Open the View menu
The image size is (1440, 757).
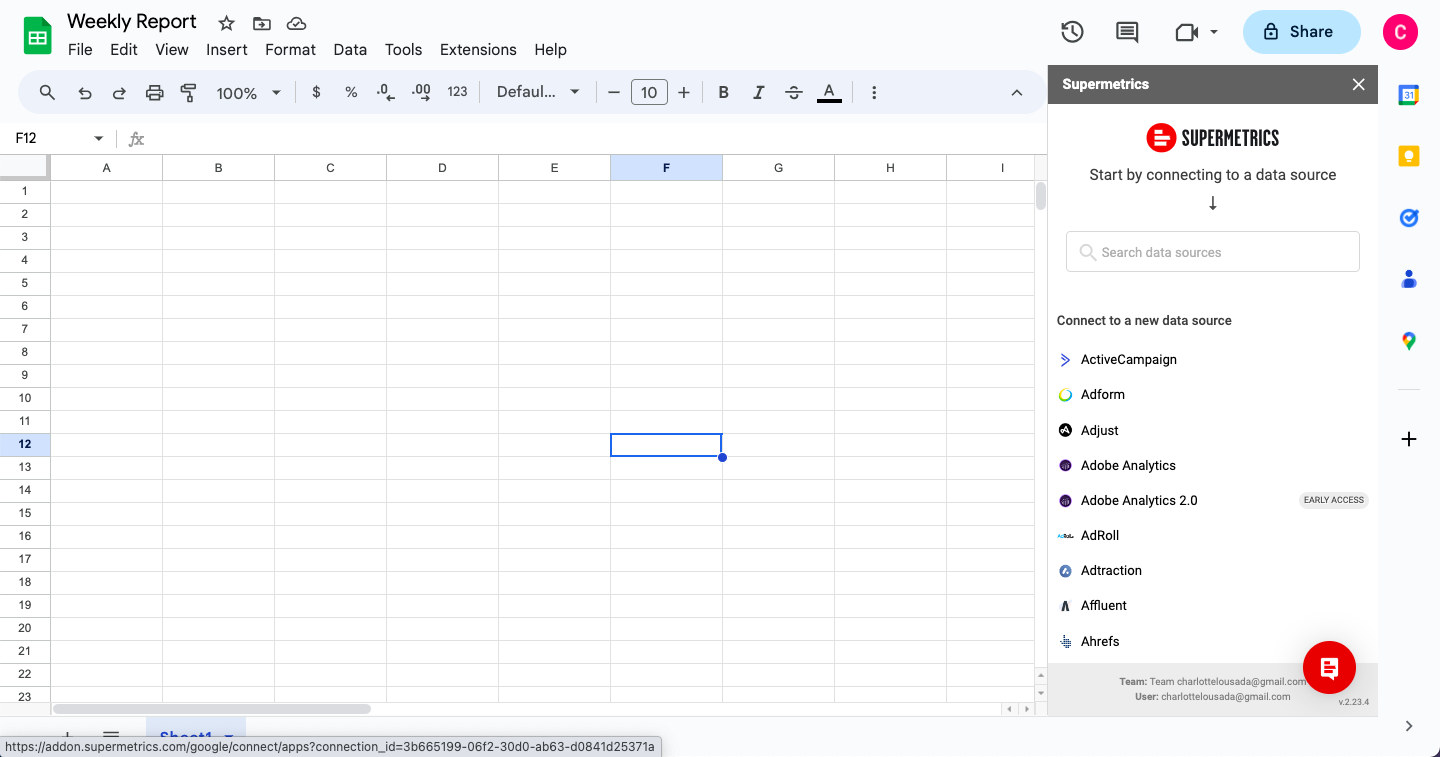[x=172, y=49]
